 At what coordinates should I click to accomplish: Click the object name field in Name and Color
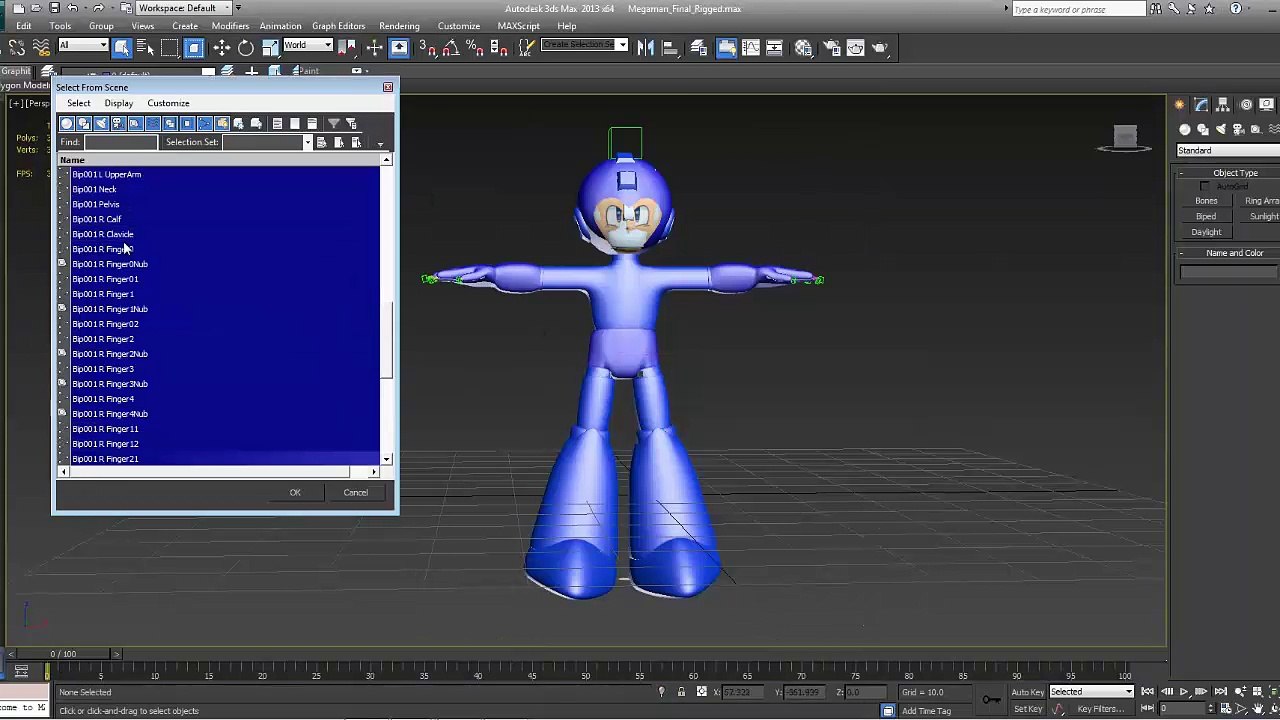(1230, 272)
